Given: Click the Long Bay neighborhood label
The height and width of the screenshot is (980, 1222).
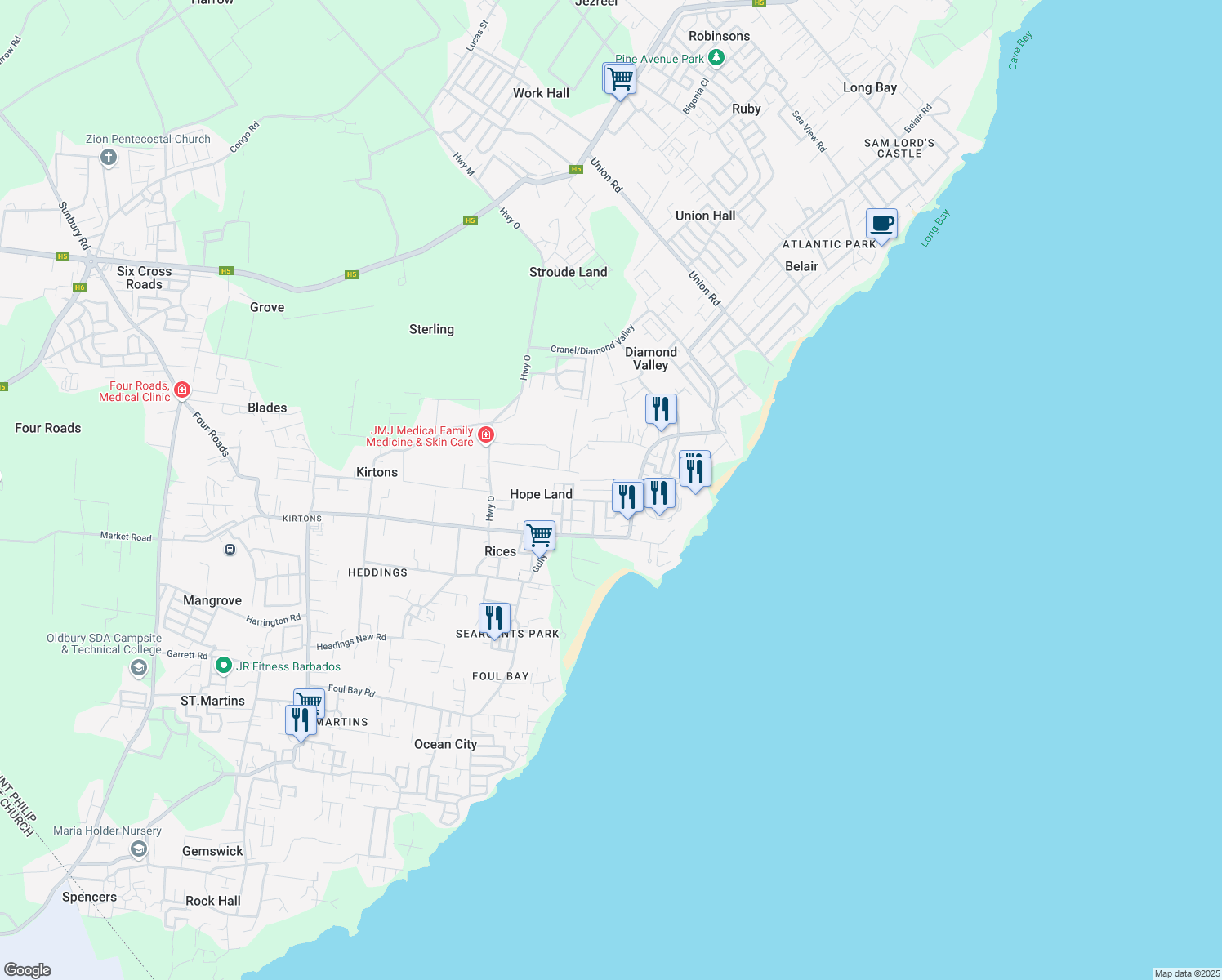Looking at the screenshot, I should [x=869, y=87].
